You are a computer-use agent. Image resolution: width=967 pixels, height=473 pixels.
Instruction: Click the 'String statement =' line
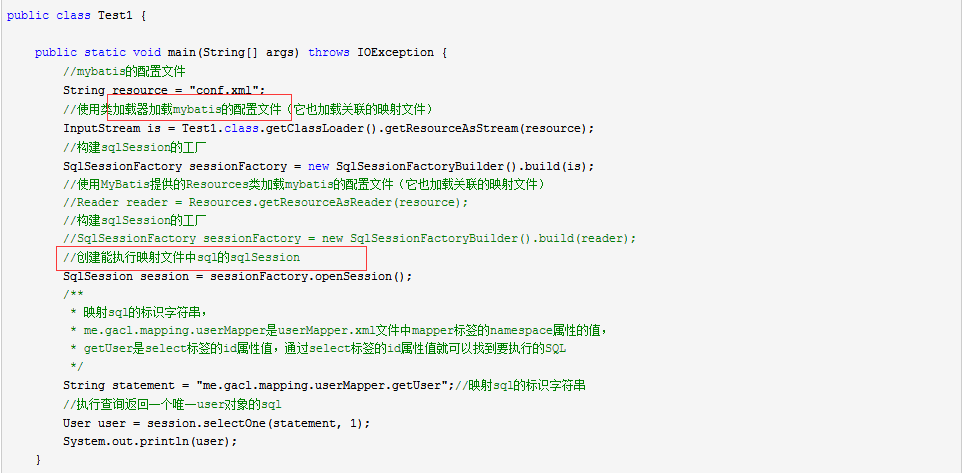[324, 385]
